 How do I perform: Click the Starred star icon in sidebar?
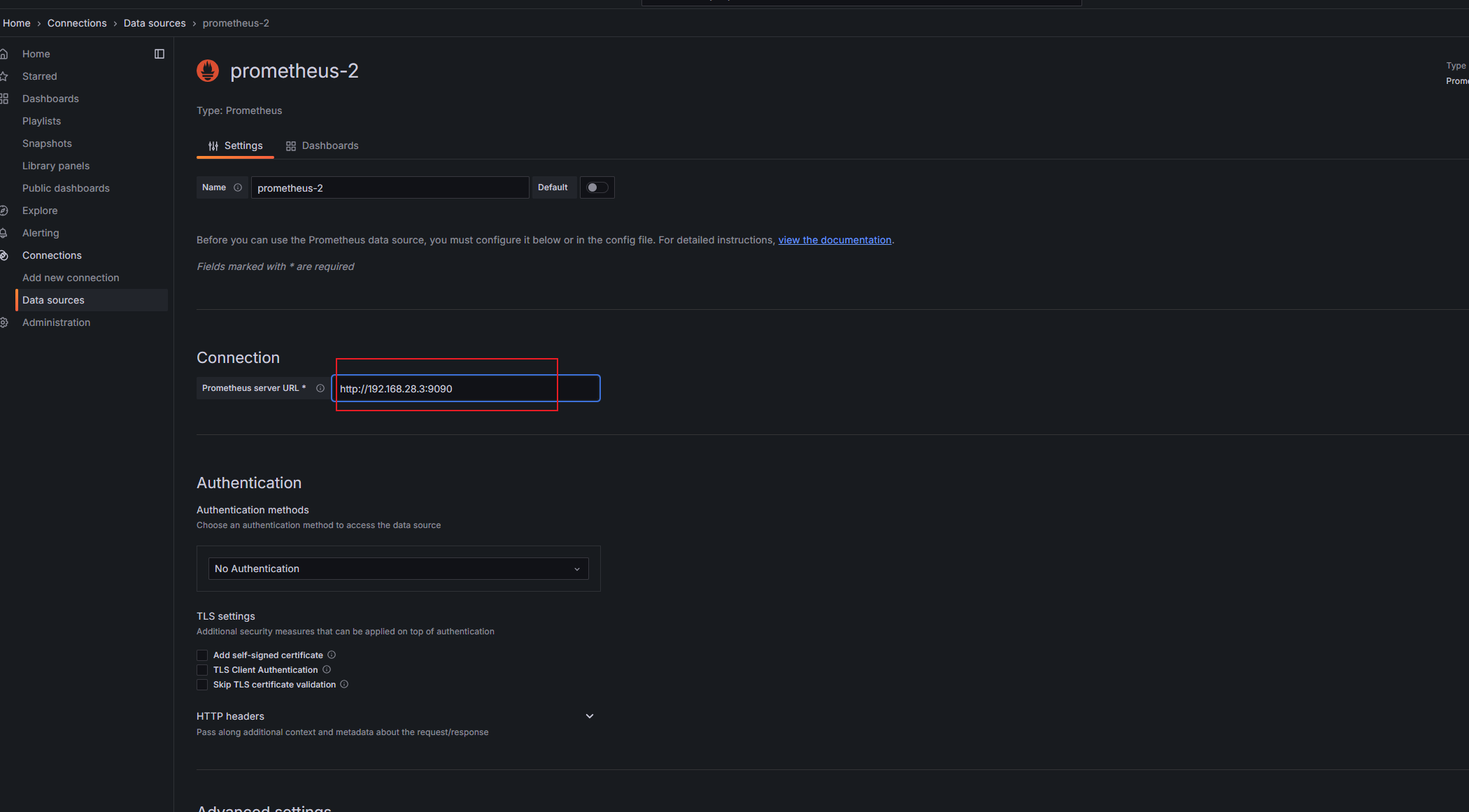(3, 76)
